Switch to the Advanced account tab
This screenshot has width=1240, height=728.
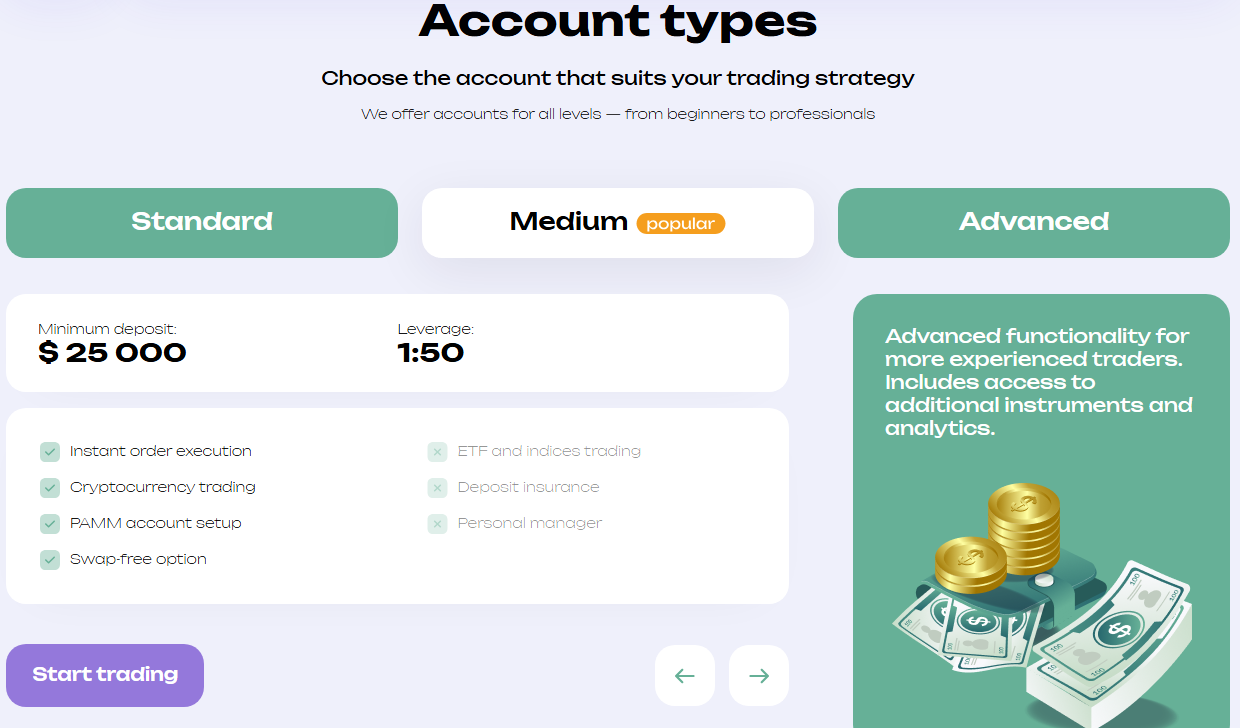click(x=1034, y=223)
